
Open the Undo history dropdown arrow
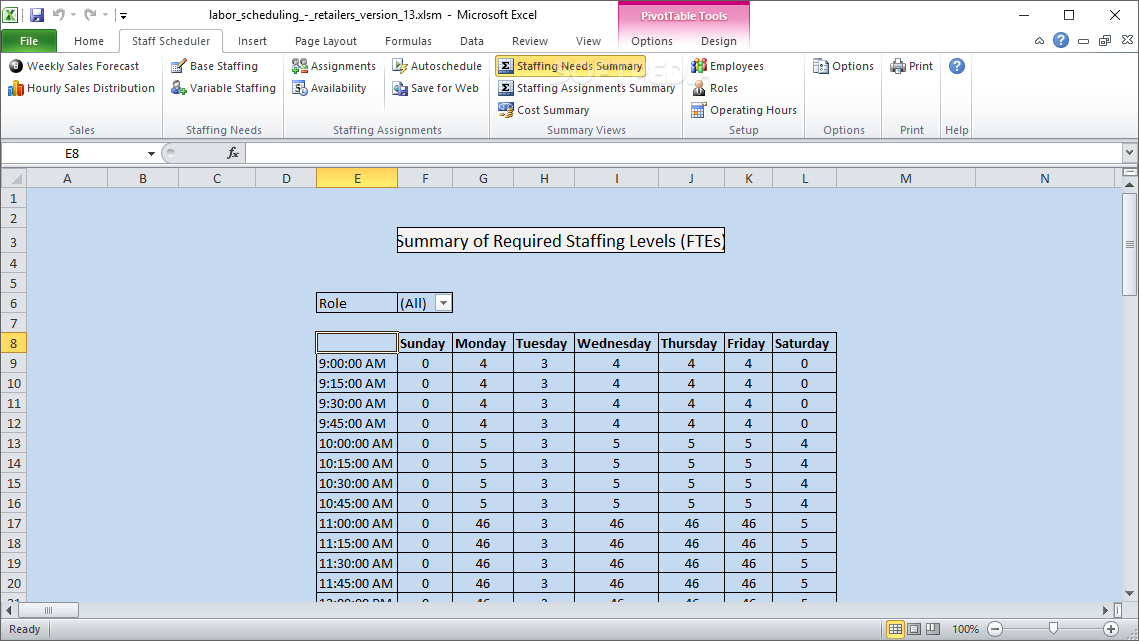pos(73,15)
